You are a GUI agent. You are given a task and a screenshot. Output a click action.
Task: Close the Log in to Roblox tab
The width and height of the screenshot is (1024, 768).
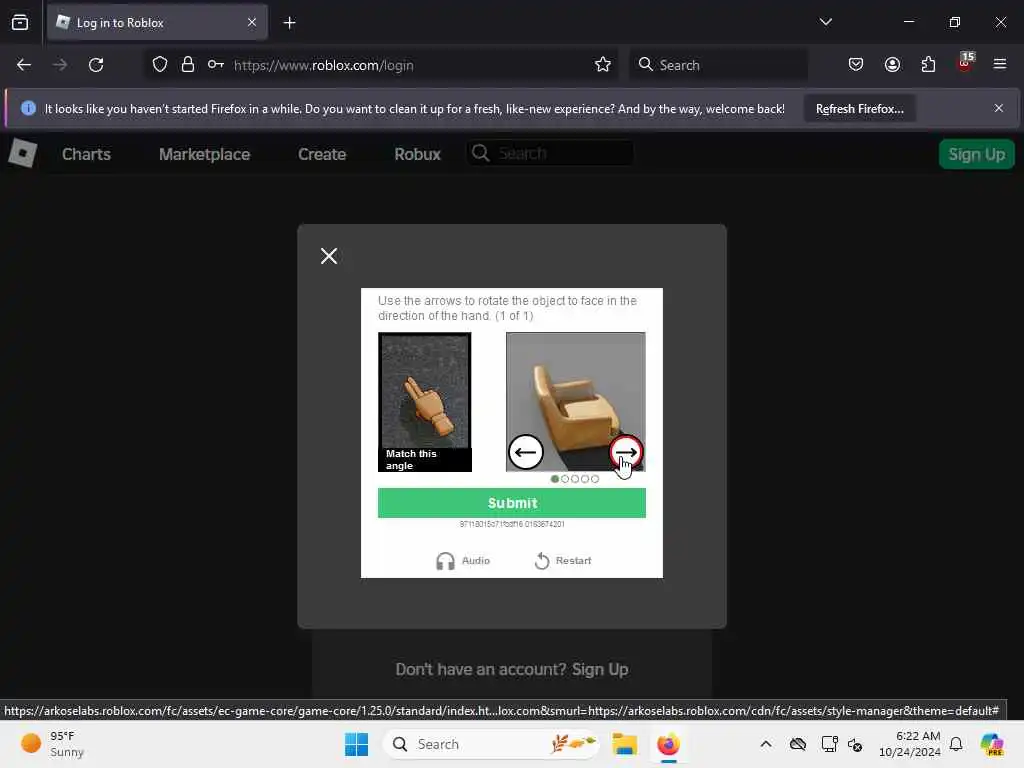[x=252, y=22]
